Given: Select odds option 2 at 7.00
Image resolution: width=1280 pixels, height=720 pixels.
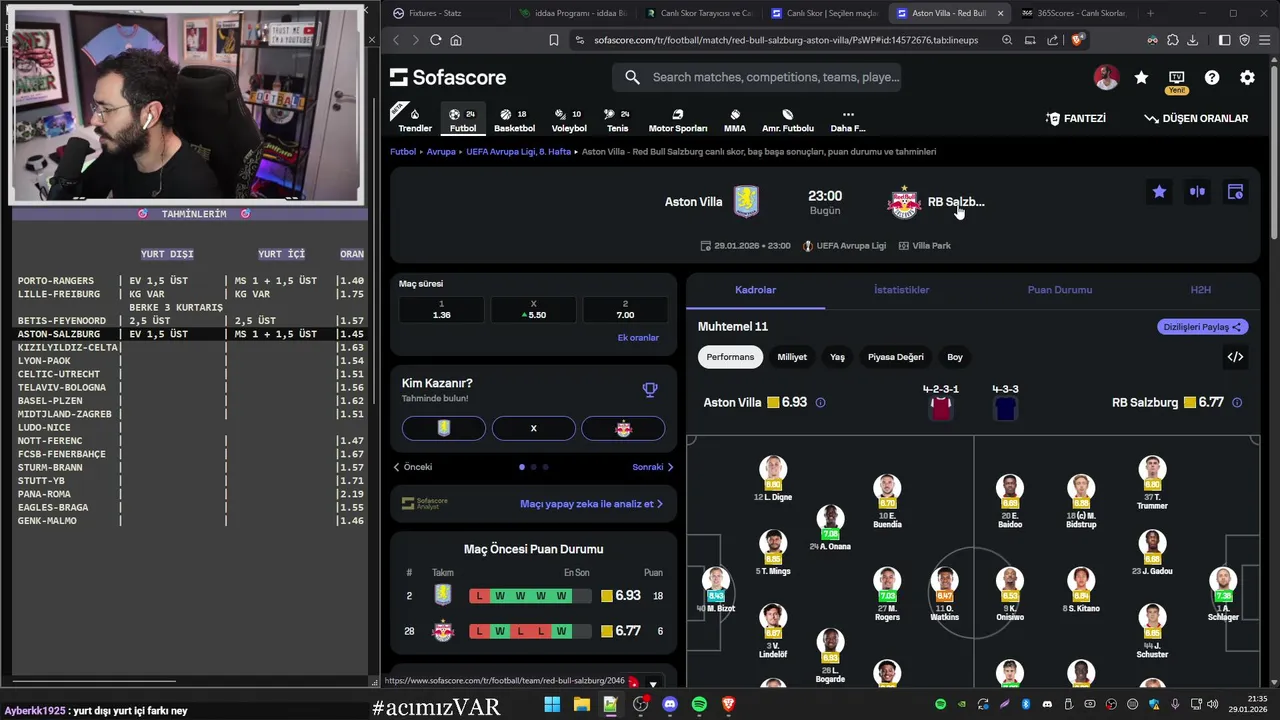Looking at the screenshot, I should tap(625, 310).
